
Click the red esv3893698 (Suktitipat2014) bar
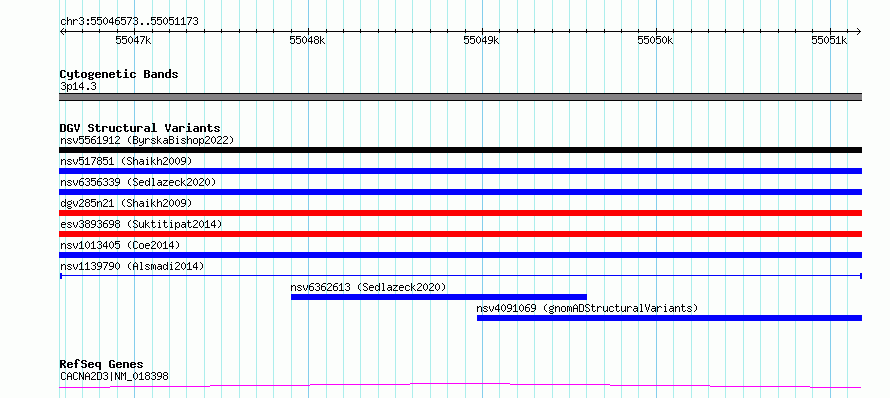coord(460,234)
